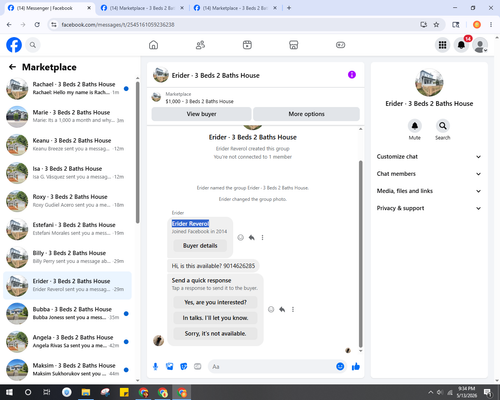Viewport: 500px width, 400px height.
Task: Reload the page with browser refresh button
Action: (x=37, y=25)
